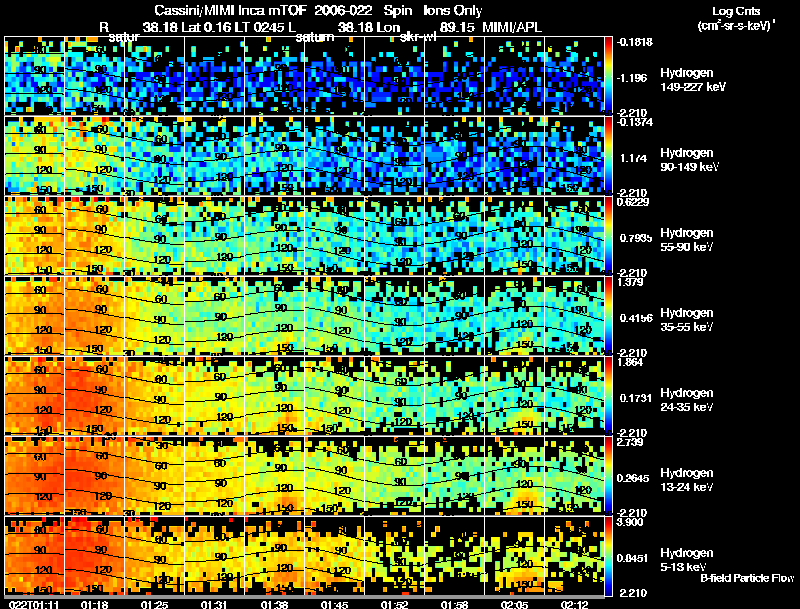
Task: Click the '02:12' time axis label
Action: (x=574, y=605)
